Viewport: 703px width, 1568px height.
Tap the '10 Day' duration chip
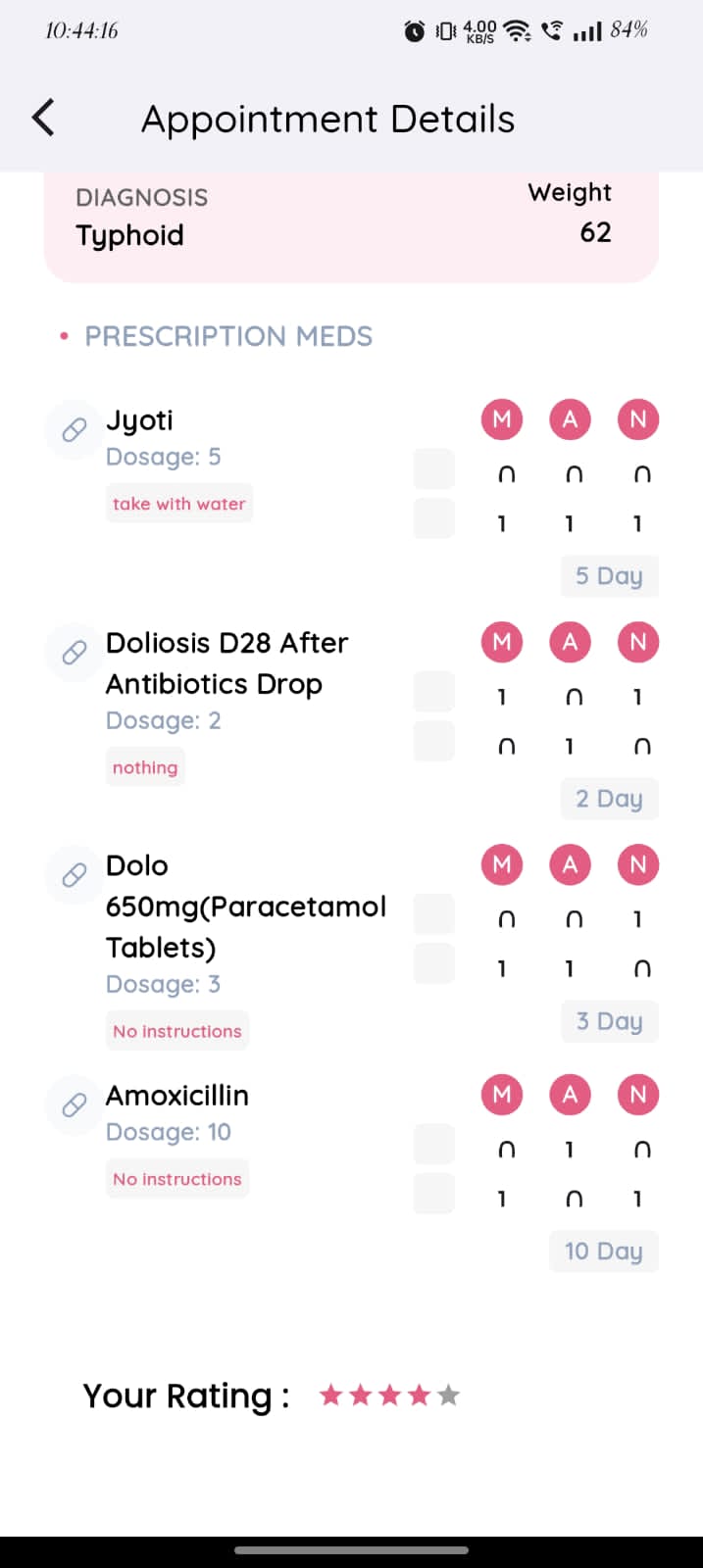pyautogui.click(x=604, y=1251)
